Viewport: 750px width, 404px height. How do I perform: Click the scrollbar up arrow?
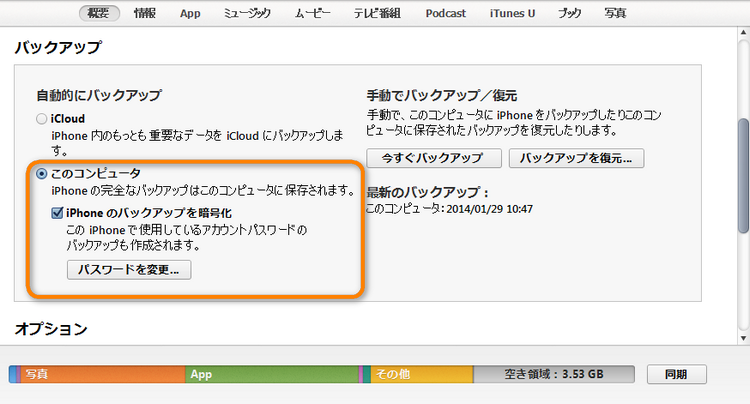click(744, 33)
